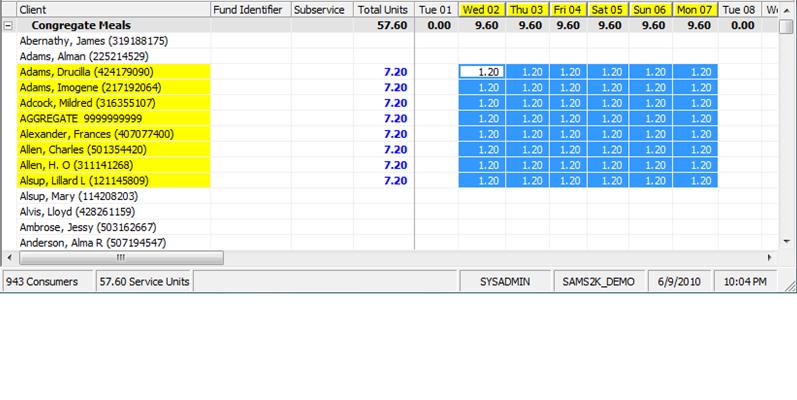Select the Sun 06 column header
The height and width of the screenshot is (400, 797).
(x=651, y=9)
